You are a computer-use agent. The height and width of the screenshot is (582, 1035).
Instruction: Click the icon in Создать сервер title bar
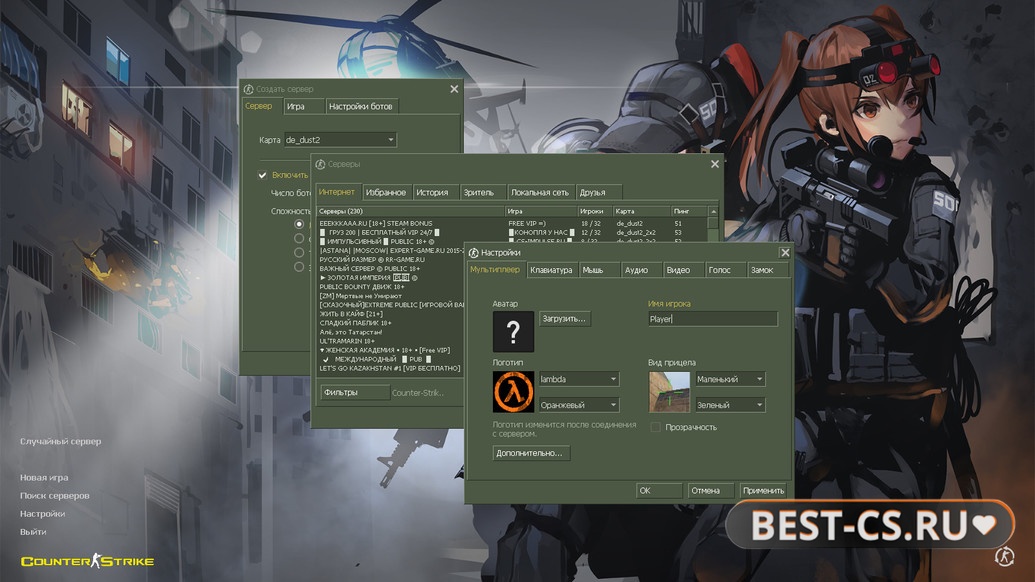click(248, 89)
